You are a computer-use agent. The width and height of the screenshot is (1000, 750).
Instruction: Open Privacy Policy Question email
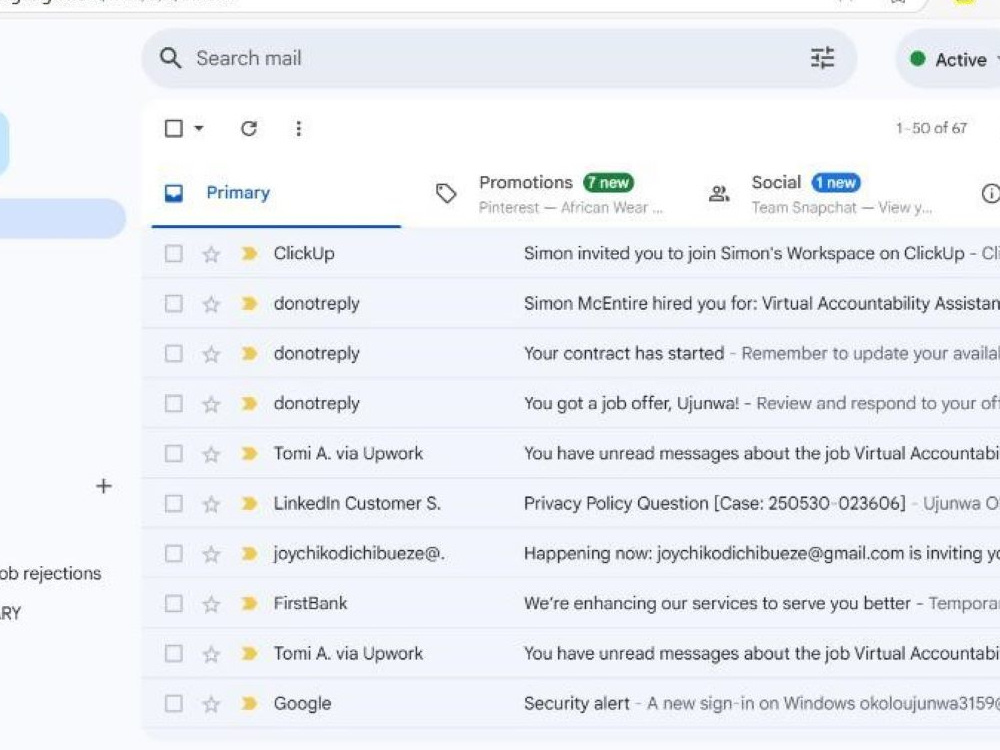tap(570, 504)
